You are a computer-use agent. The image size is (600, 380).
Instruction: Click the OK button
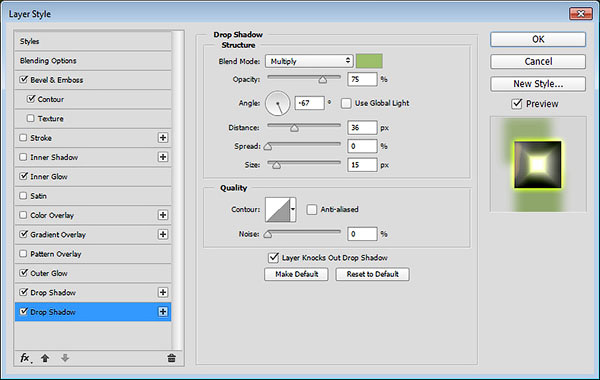click(x=538, y=39)
